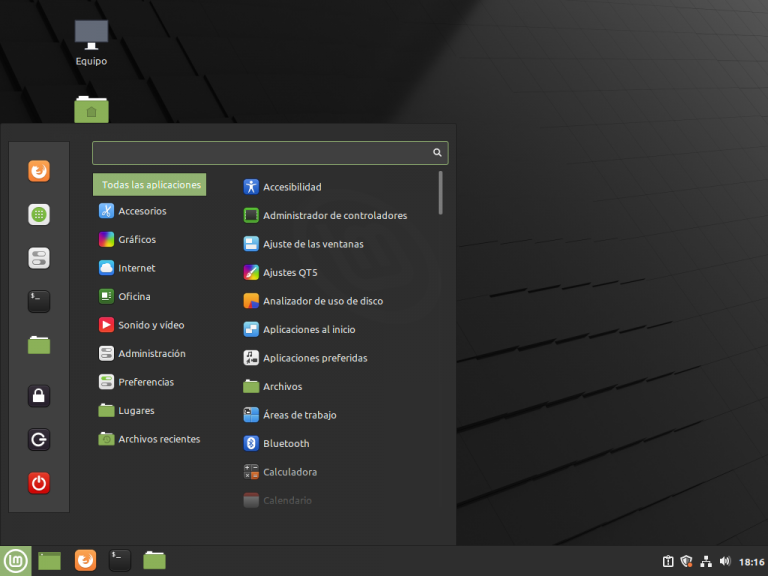This screenshot has width=768, height=576.
Task: Show desktop via green panel icon
Action: click(49, 561)
